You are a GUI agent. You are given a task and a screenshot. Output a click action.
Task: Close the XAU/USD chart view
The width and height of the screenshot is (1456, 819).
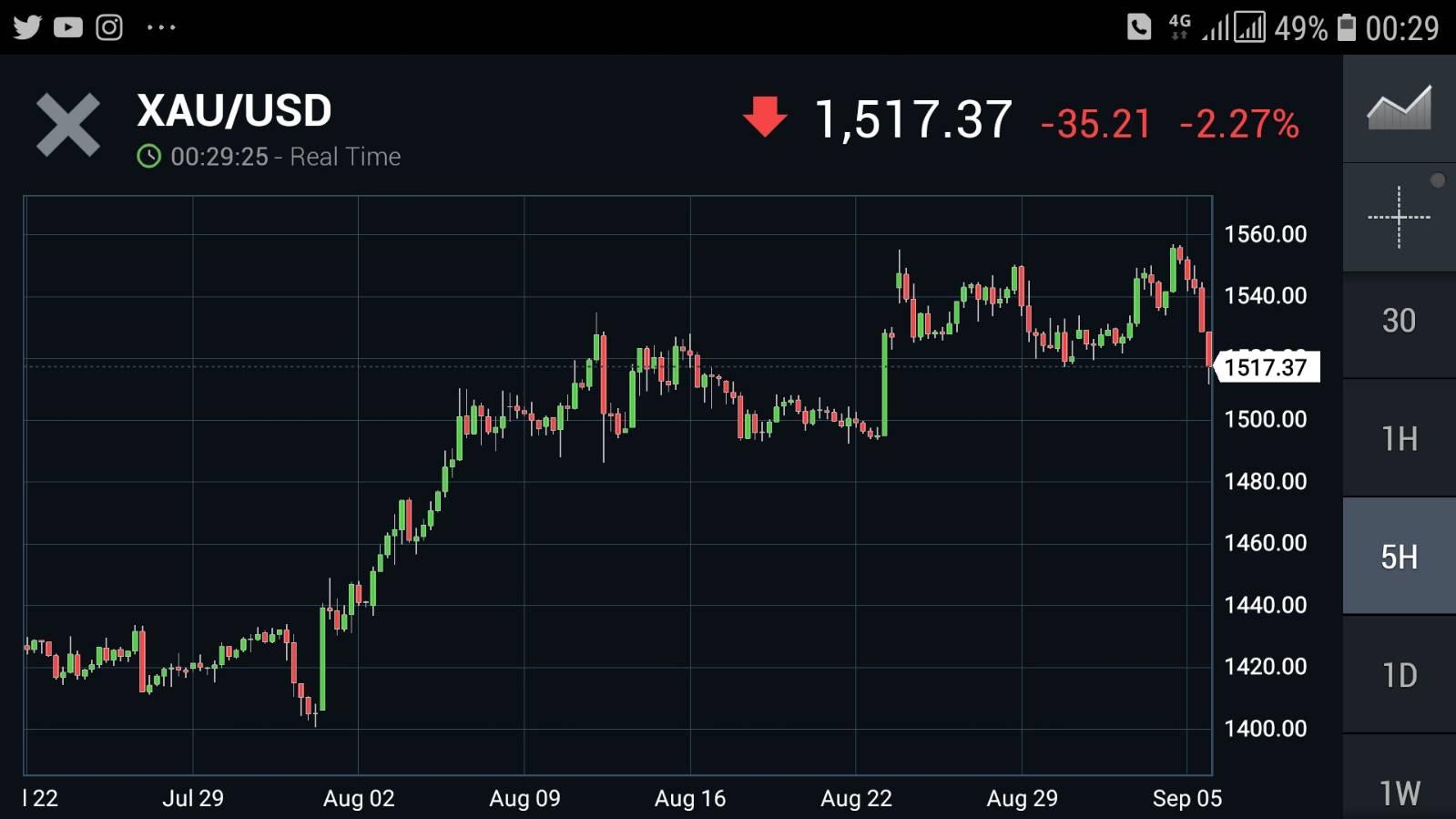[68, 126]
